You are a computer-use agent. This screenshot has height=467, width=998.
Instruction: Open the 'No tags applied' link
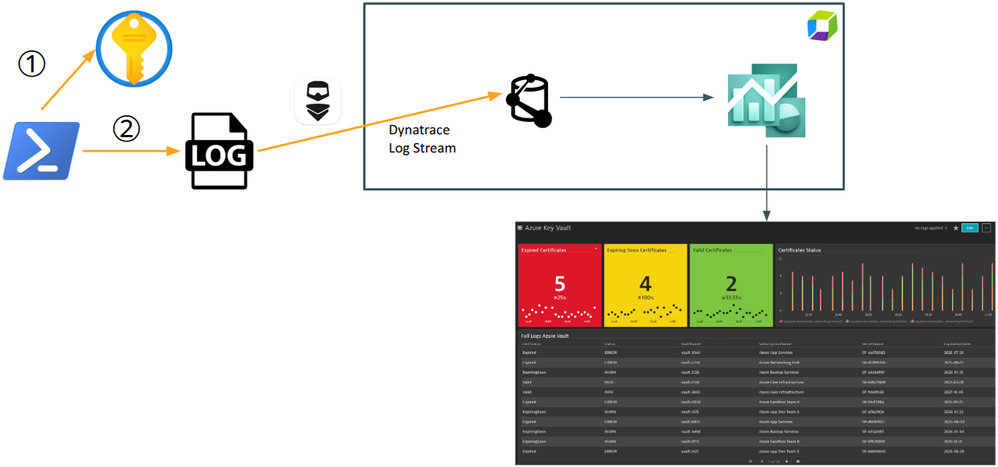[x=929, y=228]
